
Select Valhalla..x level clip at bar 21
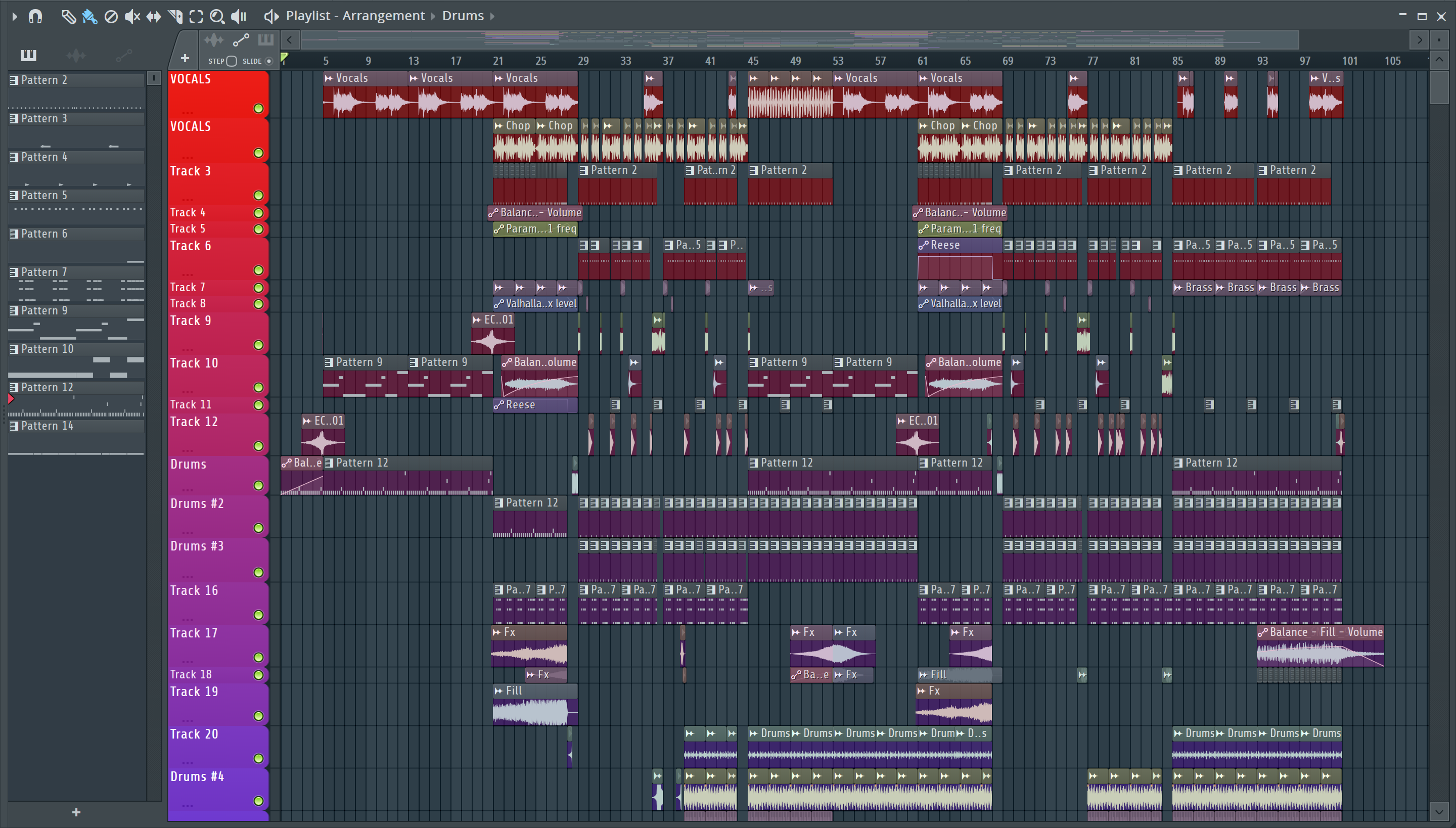[x=535, y=304]
